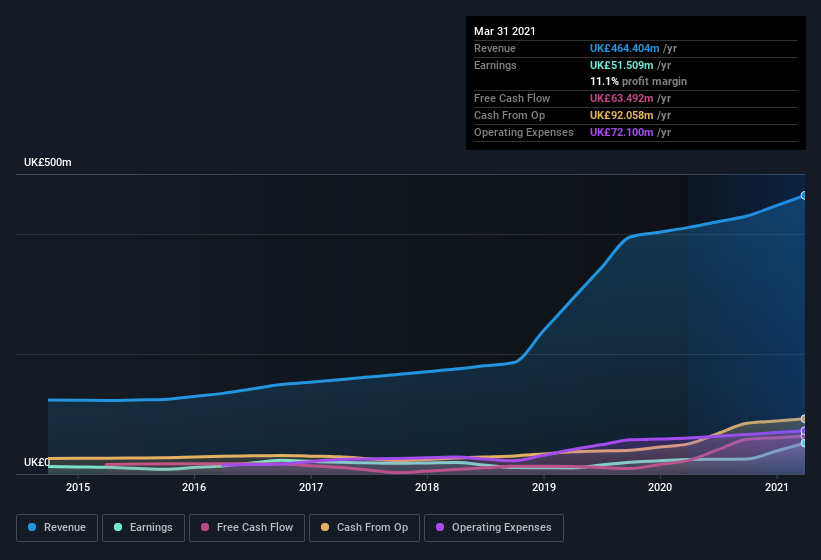
Task: Select the 11.1% profit margin text
Action: pyautogui.click(x=638, y=82)
